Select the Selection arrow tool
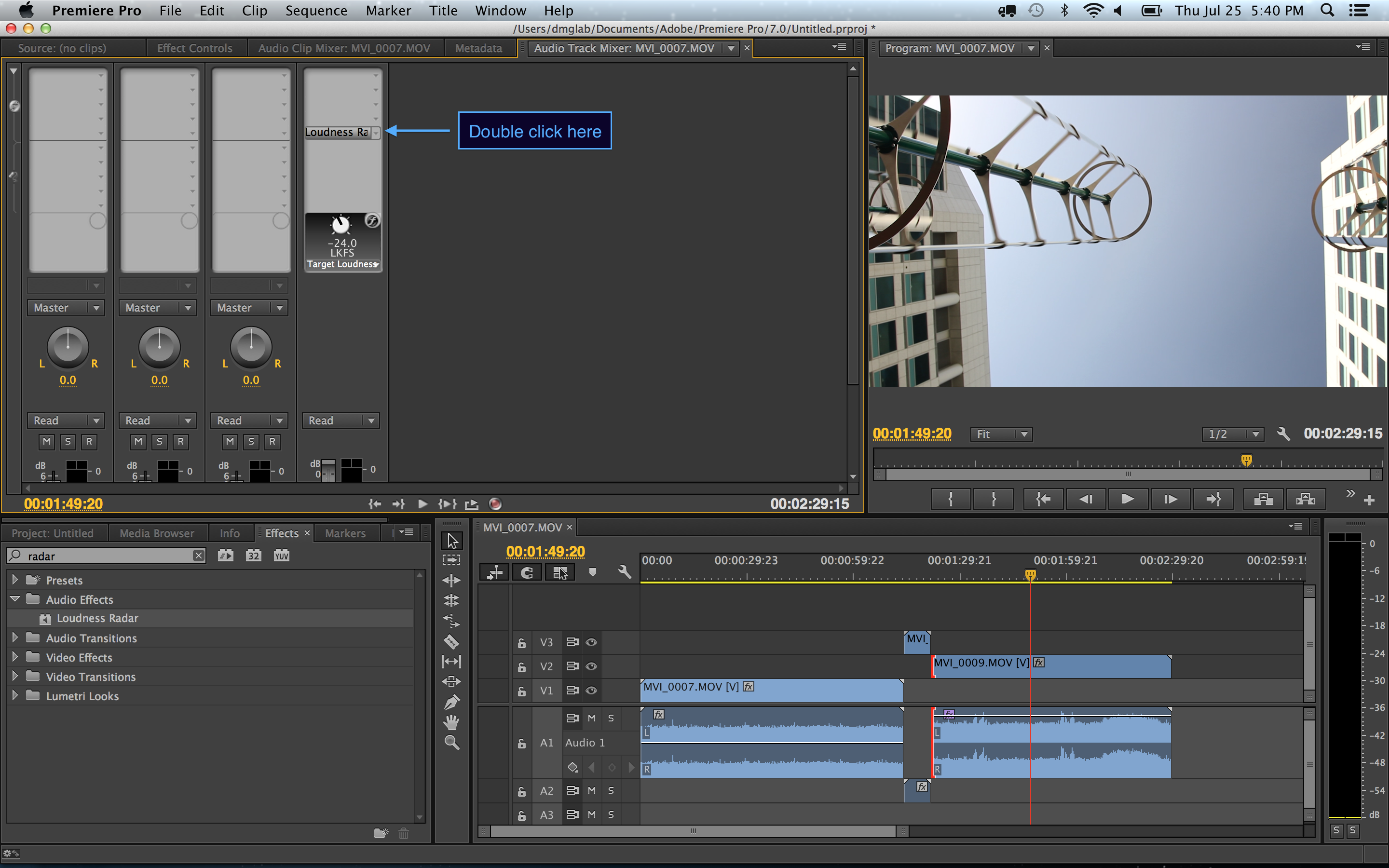The image size is (1389, 868). [452, 540]
